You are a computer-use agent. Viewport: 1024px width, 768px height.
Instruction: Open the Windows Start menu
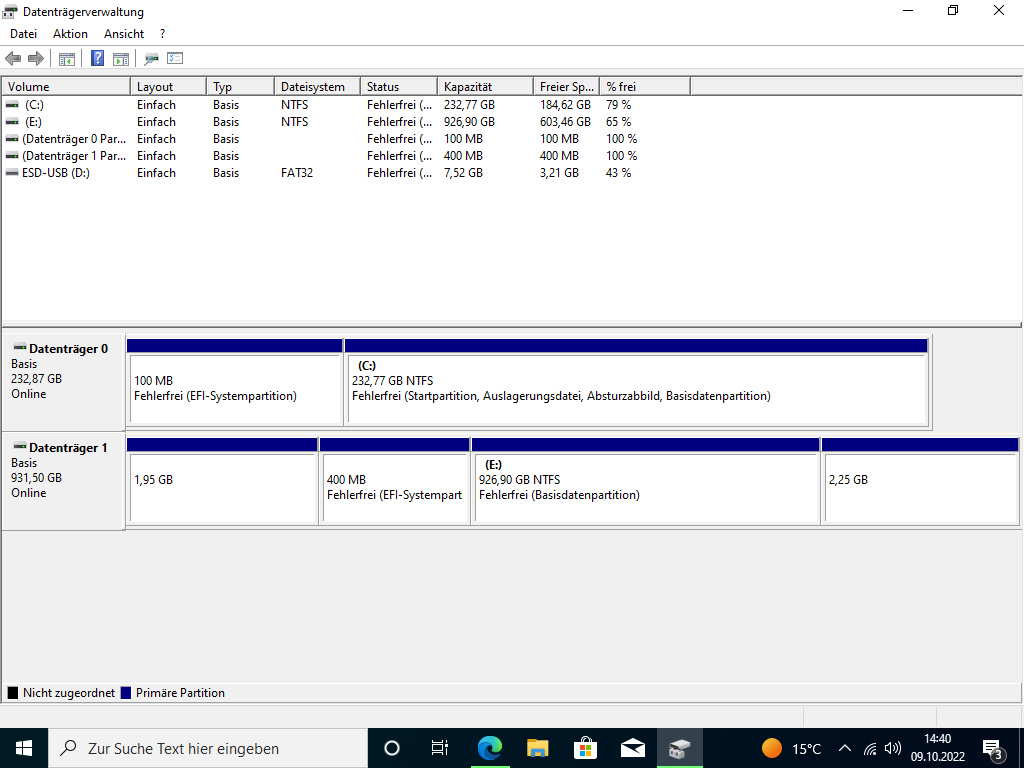pos(24,748)
